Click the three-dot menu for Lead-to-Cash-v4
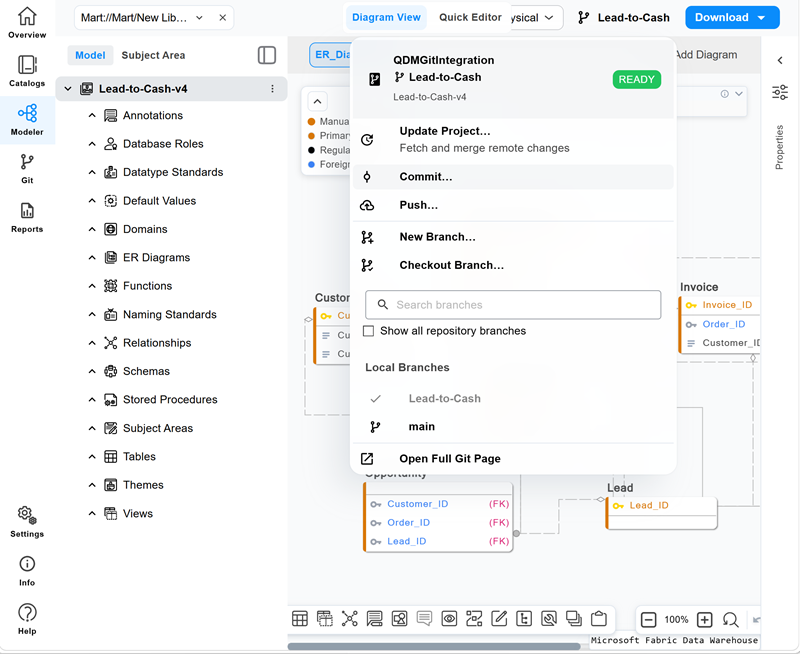Screen dimensions: 800x657 pos(272,89)
